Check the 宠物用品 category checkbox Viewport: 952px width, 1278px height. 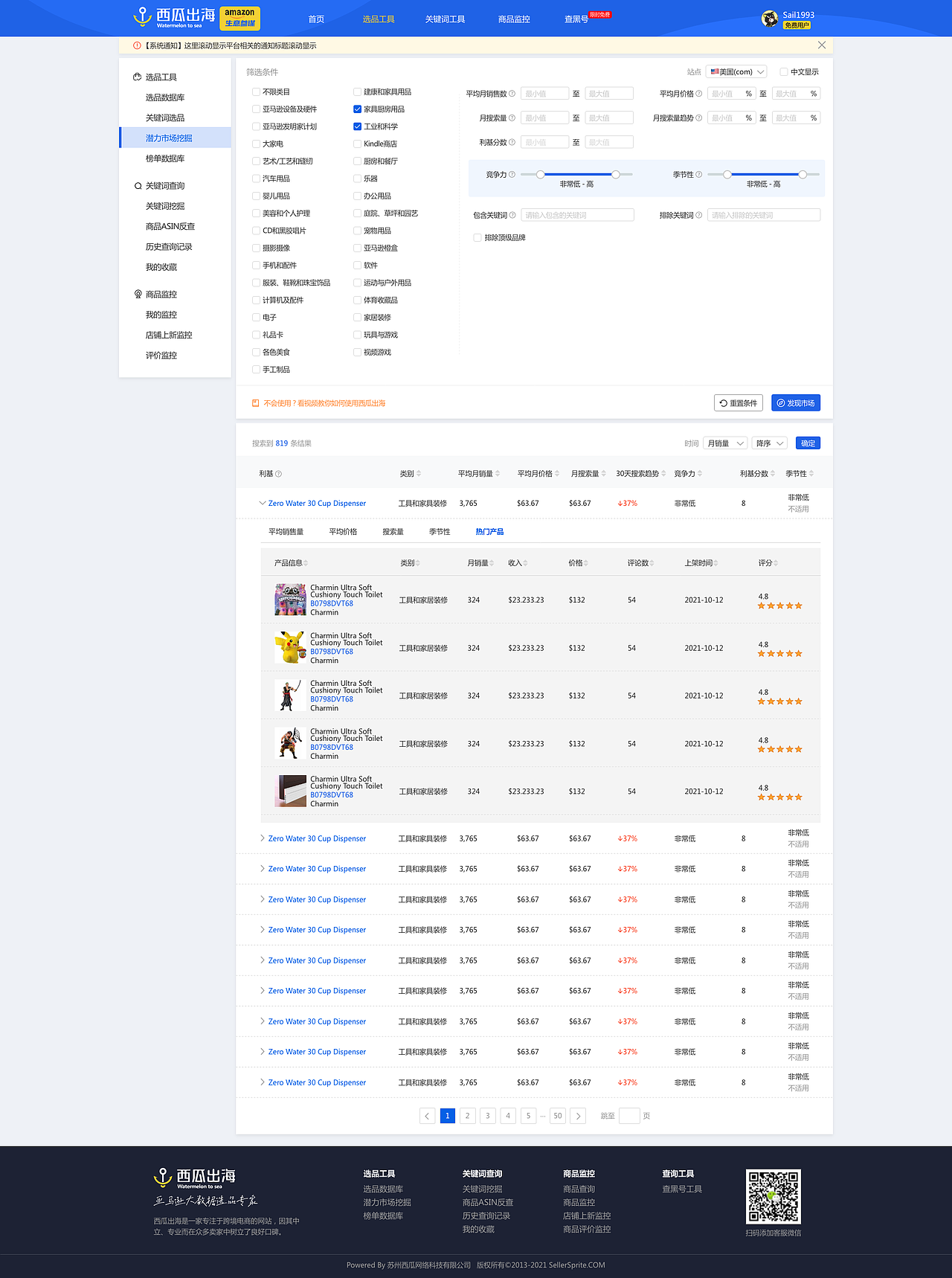pos(357,231)
